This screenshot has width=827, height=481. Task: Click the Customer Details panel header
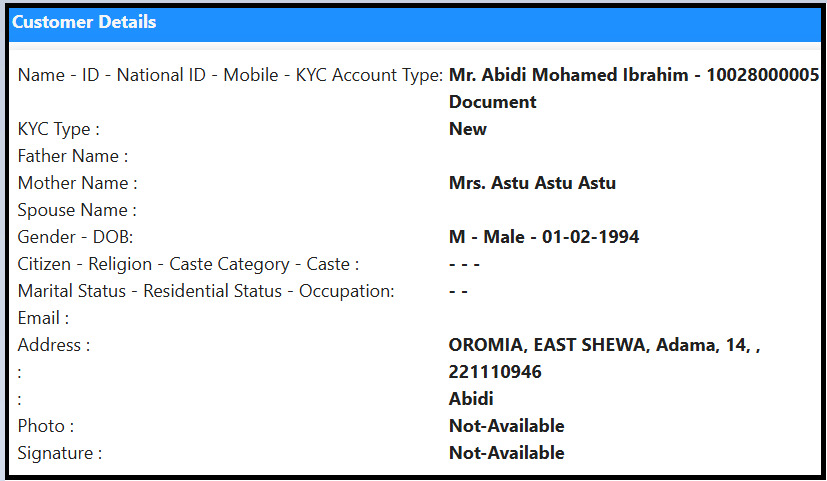pyautogui.click(x=84, y=22)
